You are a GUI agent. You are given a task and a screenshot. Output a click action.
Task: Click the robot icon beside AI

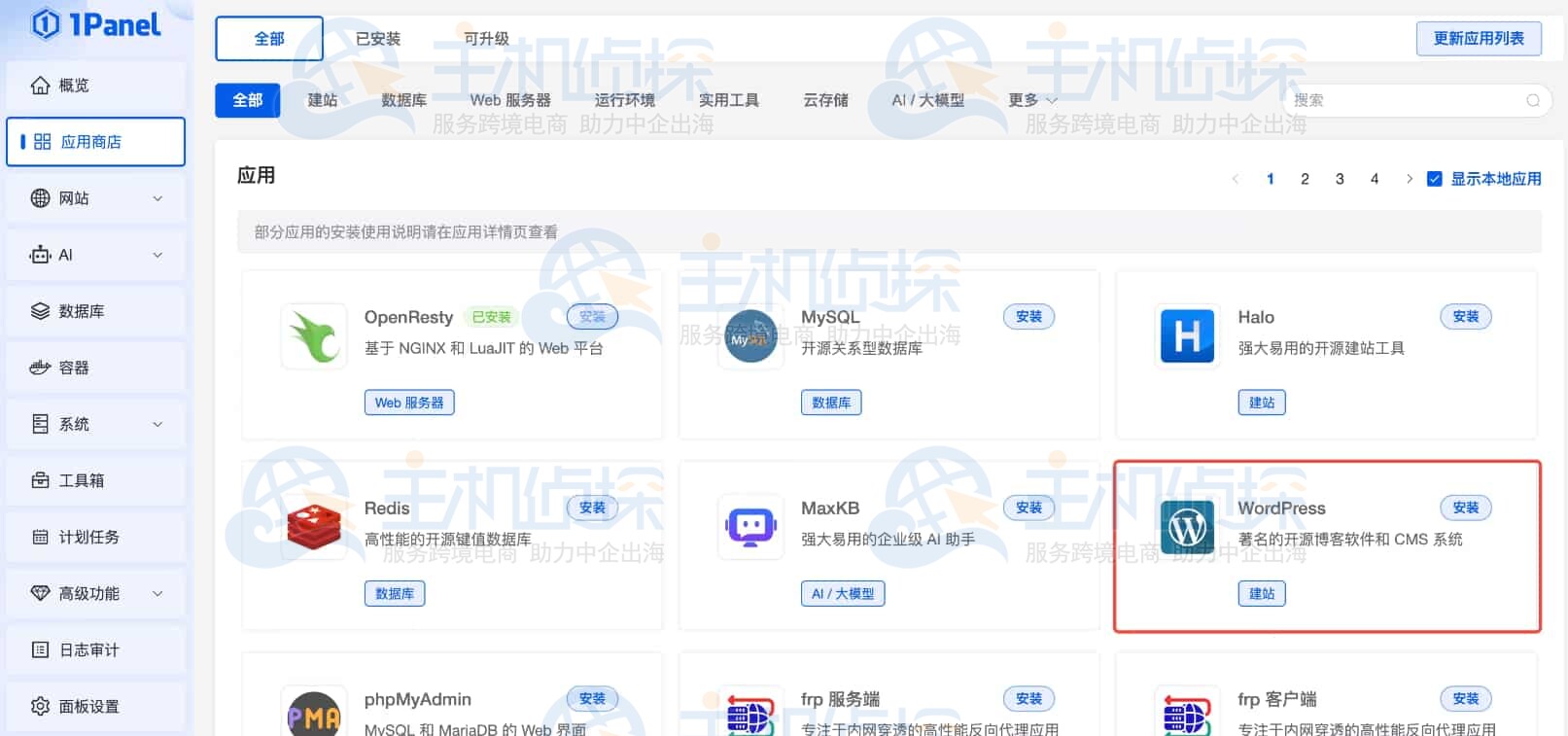coord(40,255)
